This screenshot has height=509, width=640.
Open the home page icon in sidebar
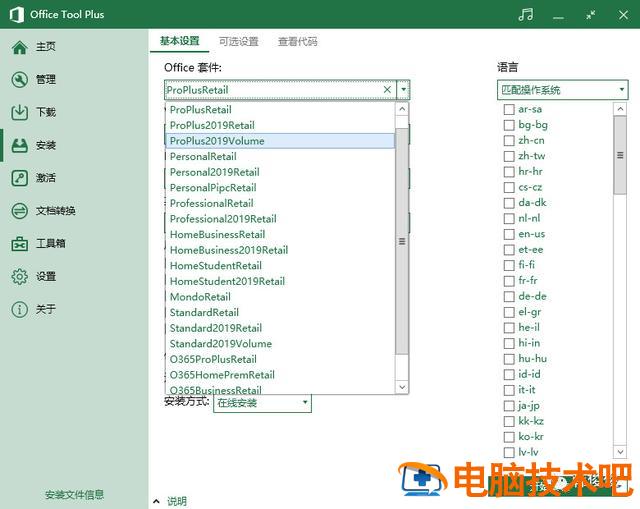tap(19, 47)
